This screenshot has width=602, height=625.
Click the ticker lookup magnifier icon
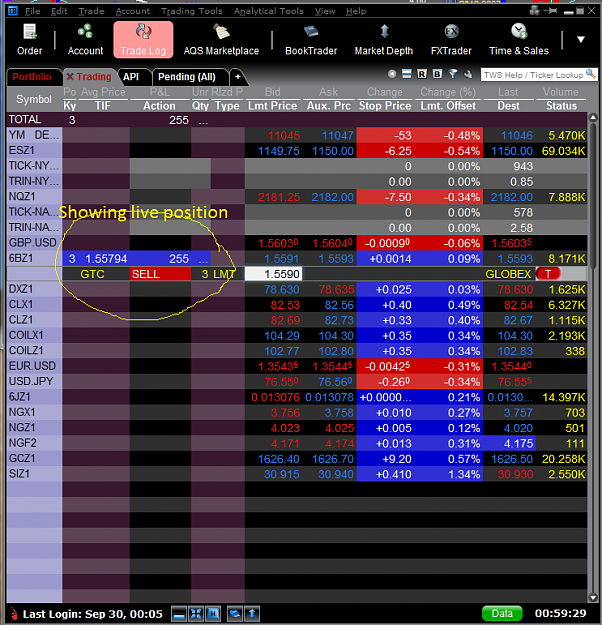[590, 74]
